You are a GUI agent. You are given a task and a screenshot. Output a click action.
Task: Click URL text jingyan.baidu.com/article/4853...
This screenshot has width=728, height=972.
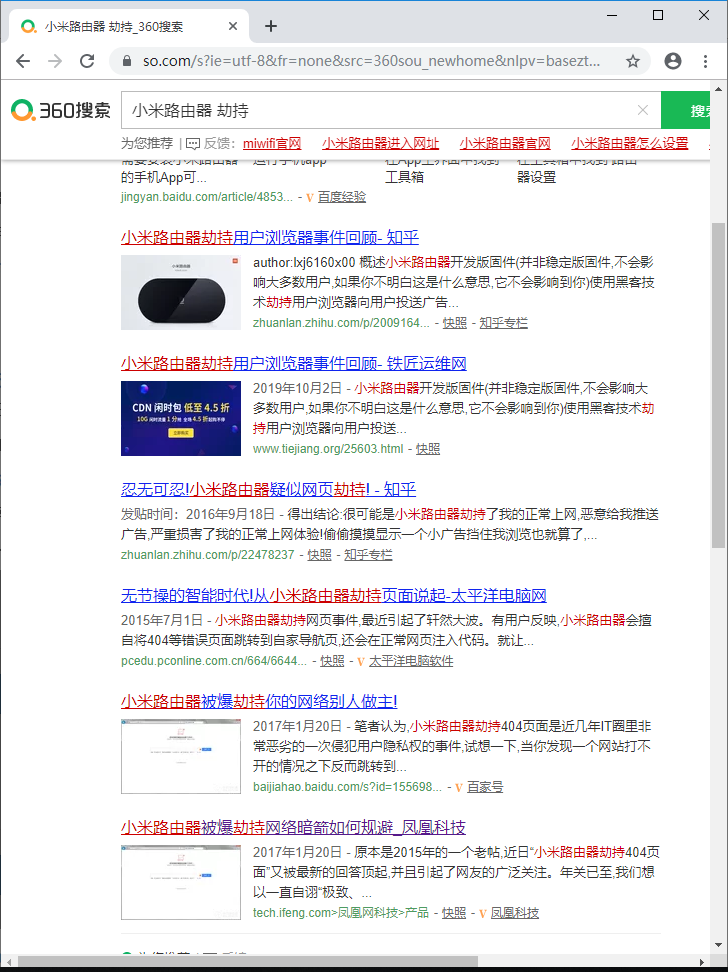pos(207,197)
